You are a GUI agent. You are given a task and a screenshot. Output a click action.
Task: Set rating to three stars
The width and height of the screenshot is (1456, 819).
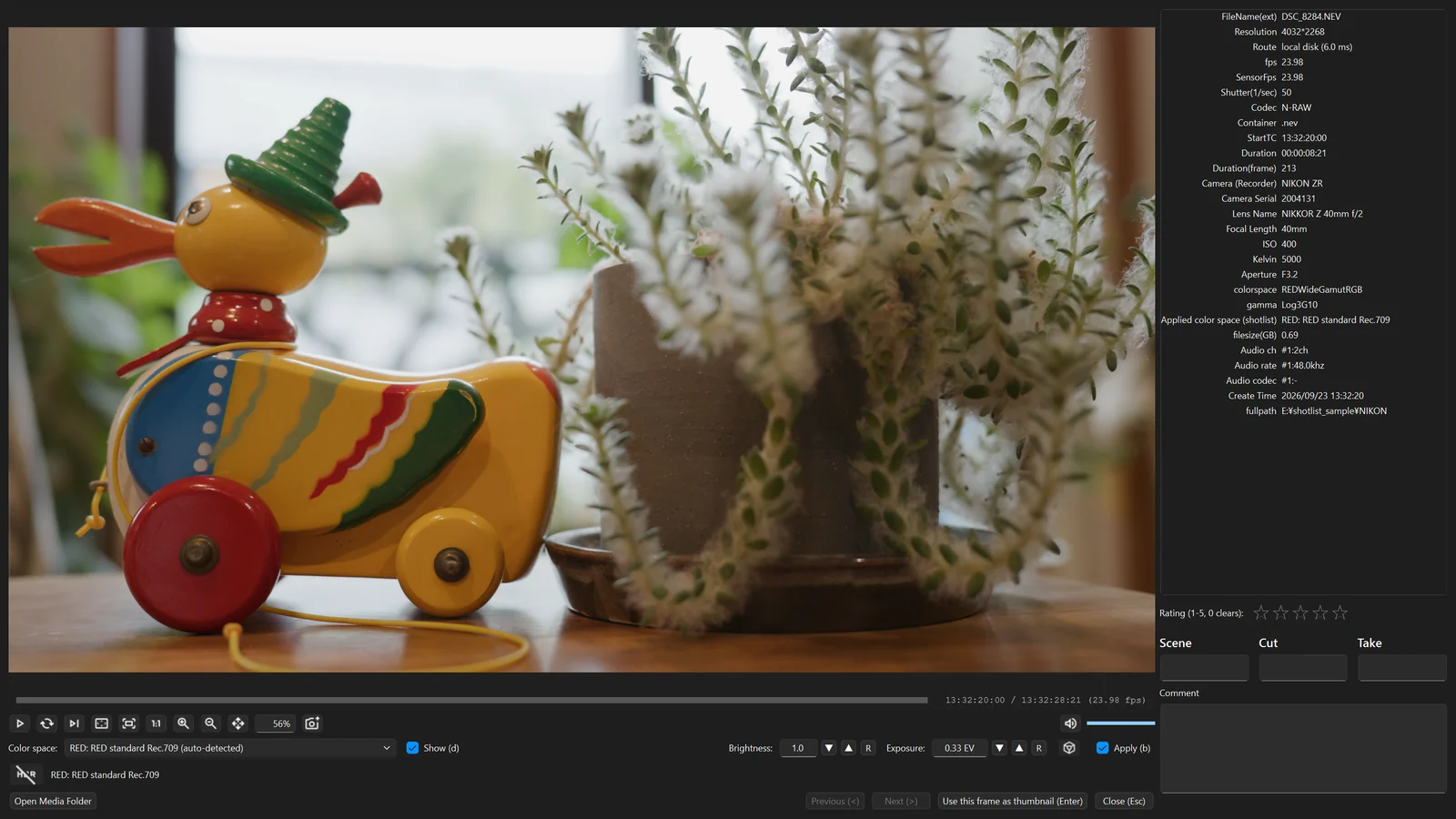tap(1300, 613)
